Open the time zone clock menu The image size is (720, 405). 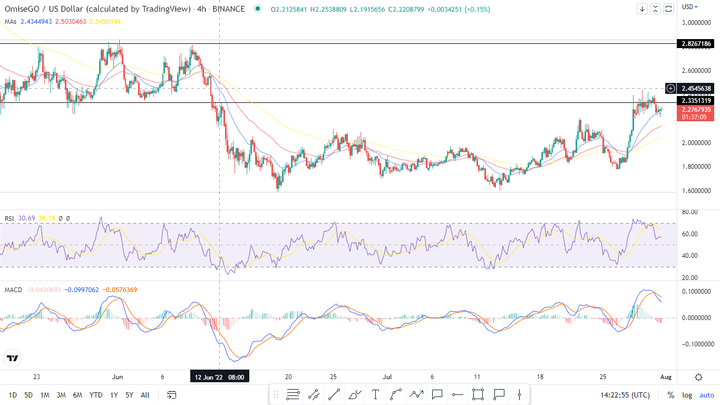point(625,395)
